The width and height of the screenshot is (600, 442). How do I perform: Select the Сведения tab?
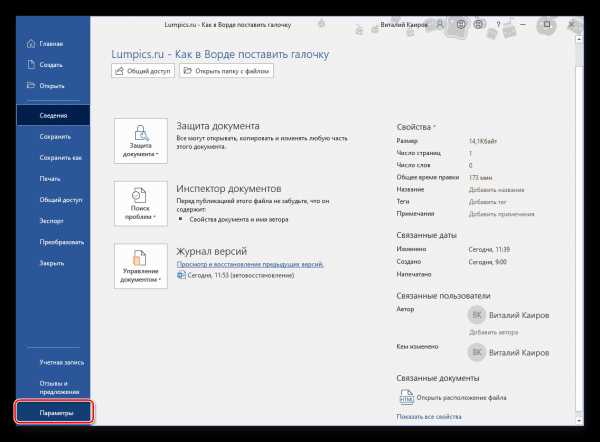53,115
